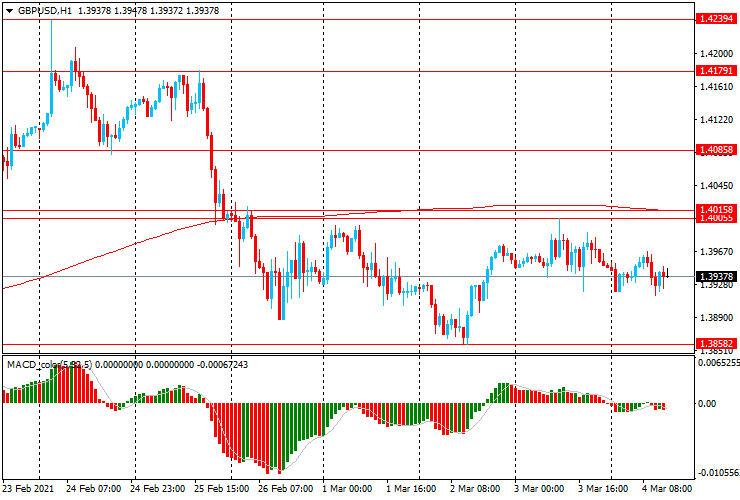Click the MACD lower scale value -0.010556

(718, 473)
